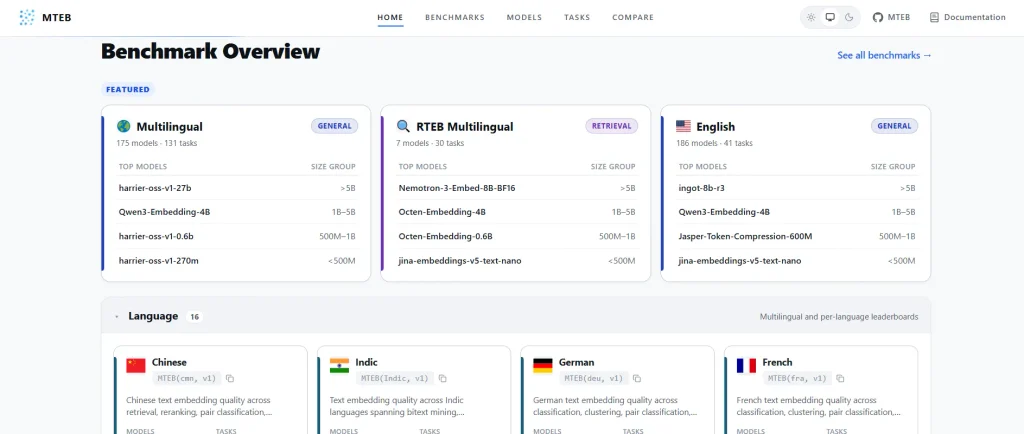The width and height of the screenshot is (1024, 434).
Task: Copy the MTEB(cmn, v1) benchmark name
Action: click(230, 379)
